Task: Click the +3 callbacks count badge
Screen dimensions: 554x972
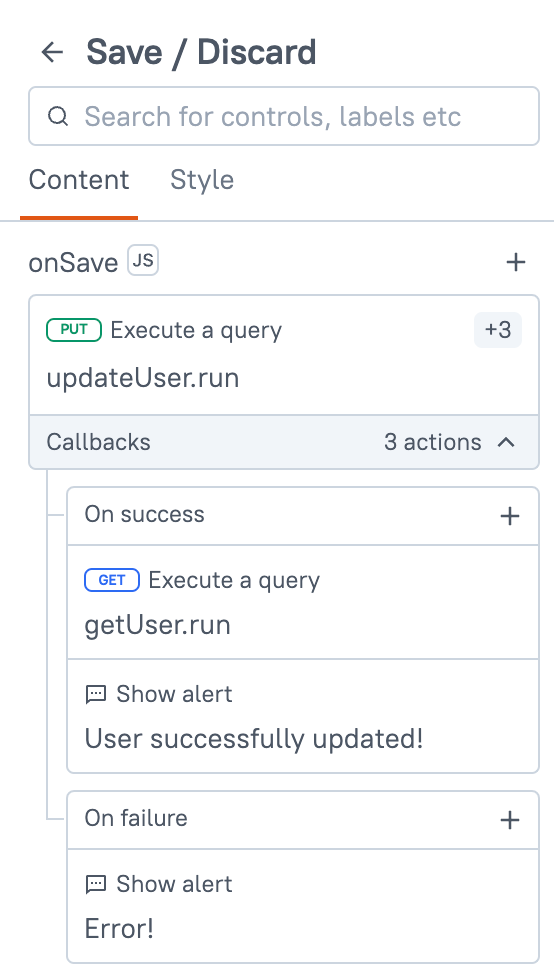Action: (x=498, y=330)
